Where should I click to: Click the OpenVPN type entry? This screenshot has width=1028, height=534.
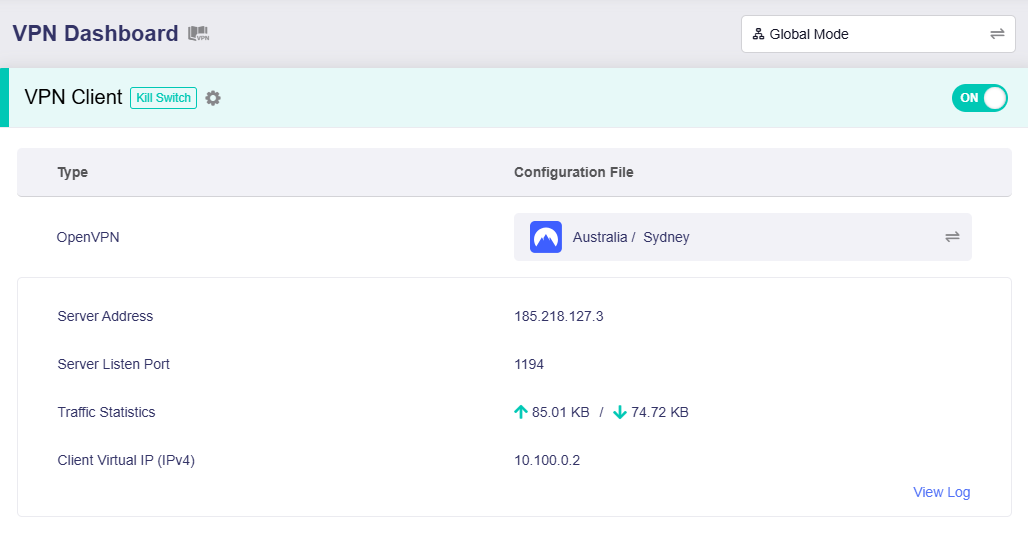(x=89, y=237)
